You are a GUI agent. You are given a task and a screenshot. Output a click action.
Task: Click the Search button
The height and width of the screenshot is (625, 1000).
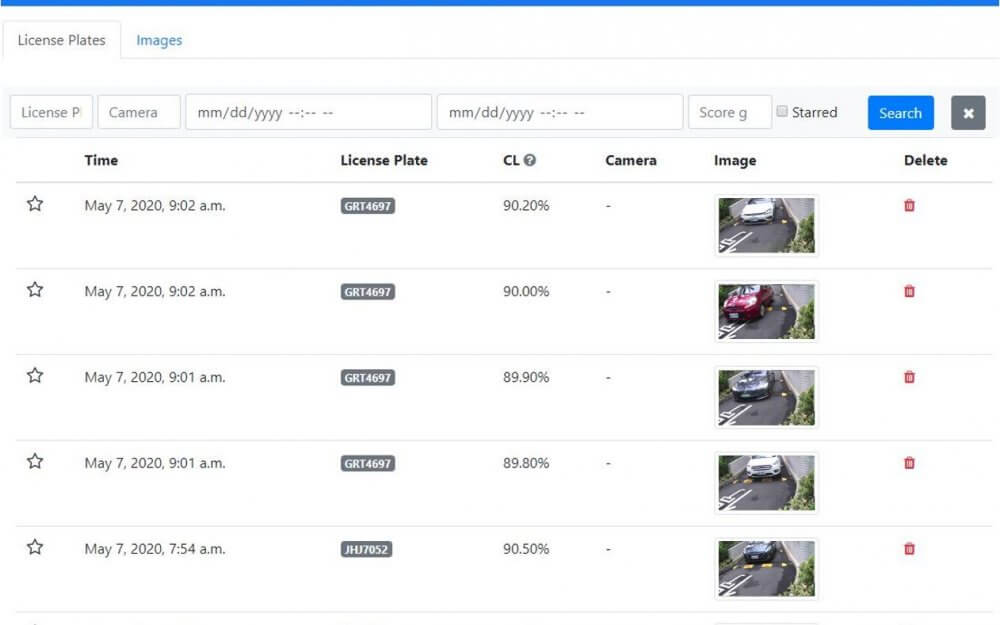click(x=901, y=113)
